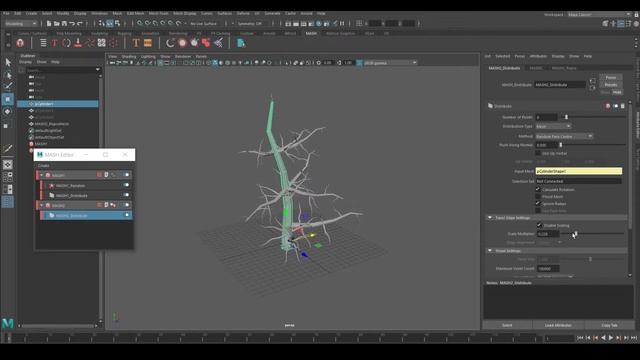Viewport: 640px width, 360px height.
Task: Open the Outliner search filter dropdown arrow
Action: pos(98,70)
